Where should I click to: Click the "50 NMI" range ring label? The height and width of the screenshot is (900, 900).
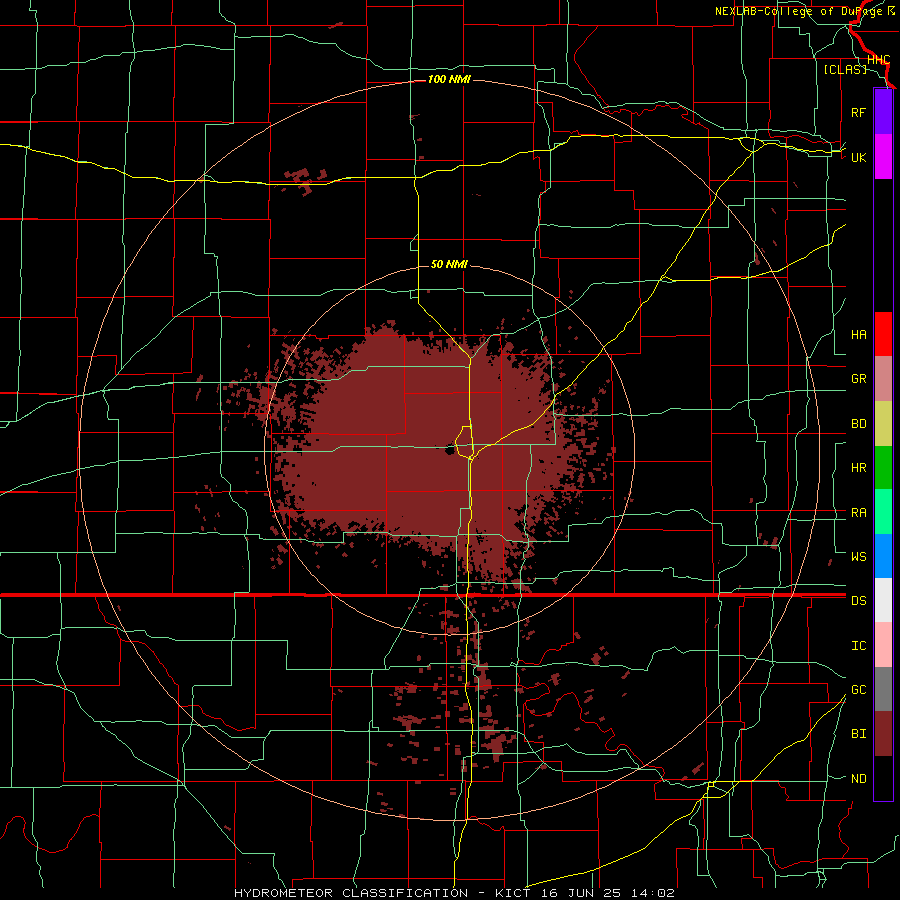point(449,264)
